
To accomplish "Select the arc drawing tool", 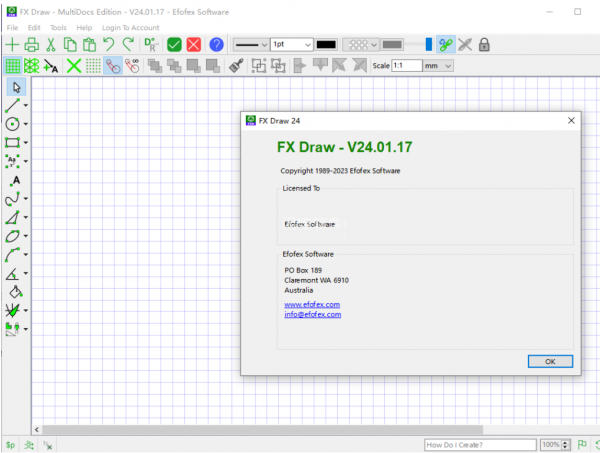I will pyautogui.click(x=12, y=254).
